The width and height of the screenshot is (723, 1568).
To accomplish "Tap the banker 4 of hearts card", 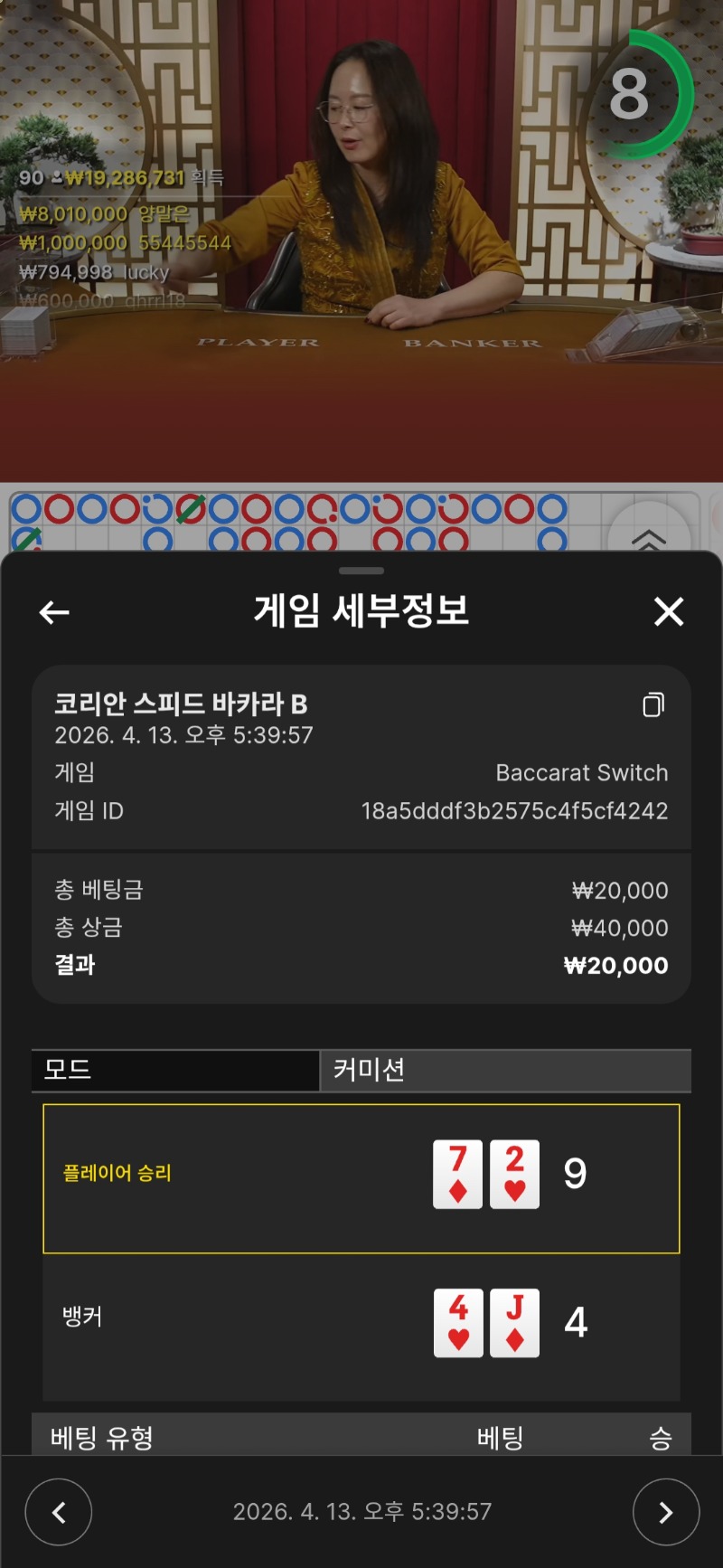I will [458, 1323].
